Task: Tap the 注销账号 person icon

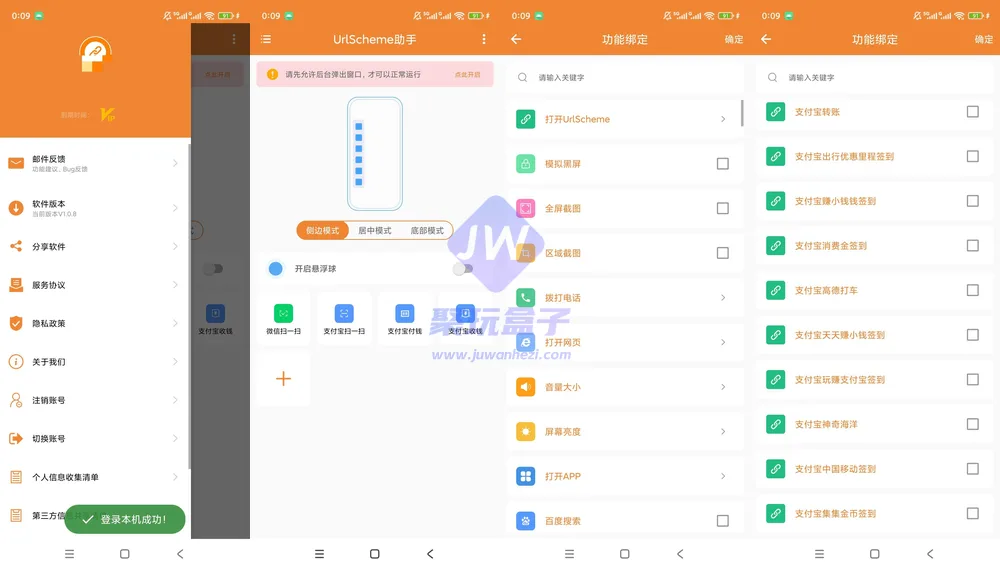Action: (x=16, y=400)
